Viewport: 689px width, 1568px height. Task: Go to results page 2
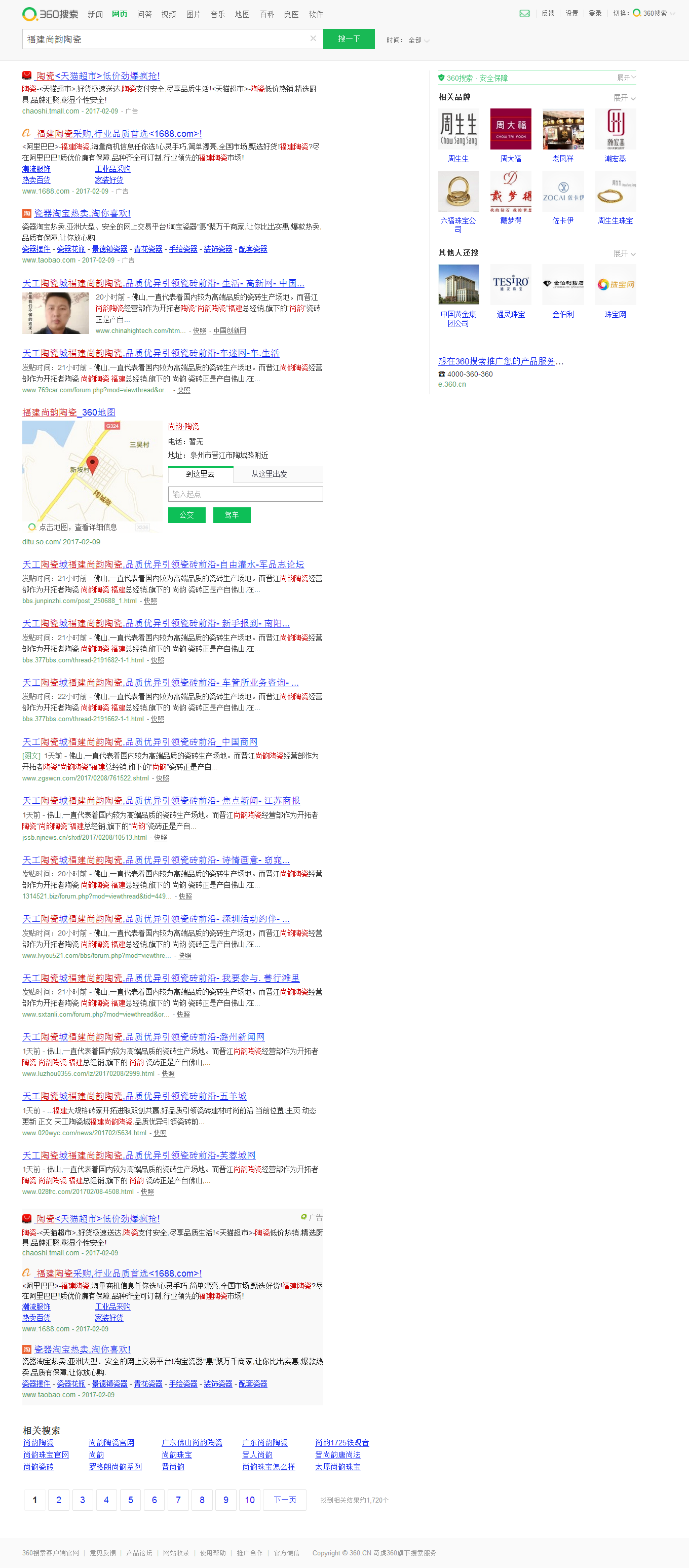pyautogui.click(x=58, y=1500)
